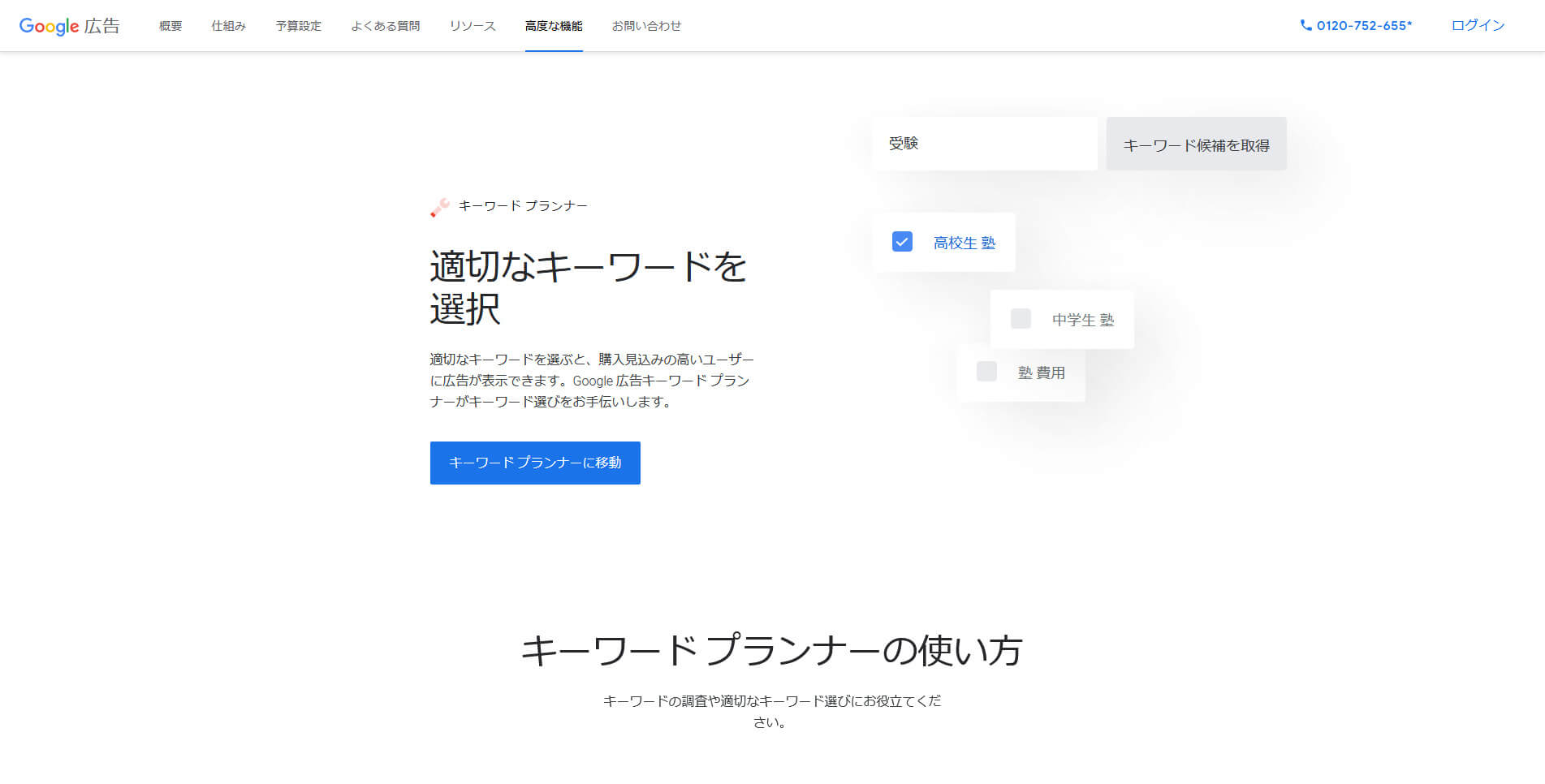Select the 高度な機能 navigation tab
Image resolution: width=1545 pixels, height=784 pixels.
(x=554, y=26)
